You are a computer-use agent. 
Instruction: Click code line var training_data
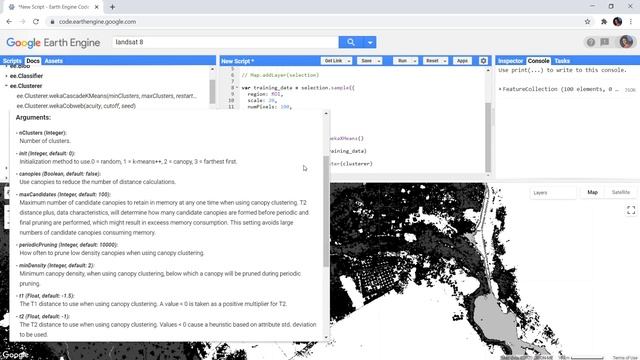(298, 88)
